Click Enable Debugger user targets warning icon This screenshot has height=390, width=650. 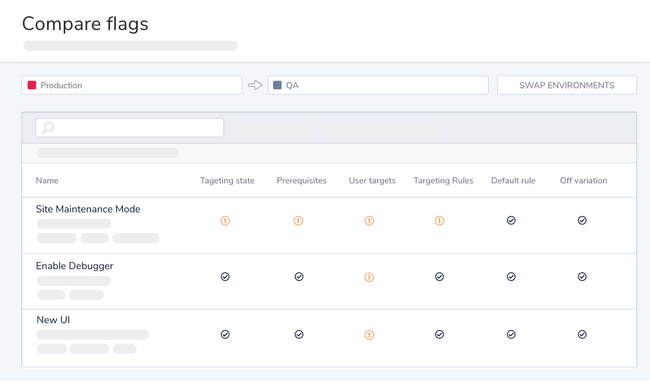[x=369, y=277]
